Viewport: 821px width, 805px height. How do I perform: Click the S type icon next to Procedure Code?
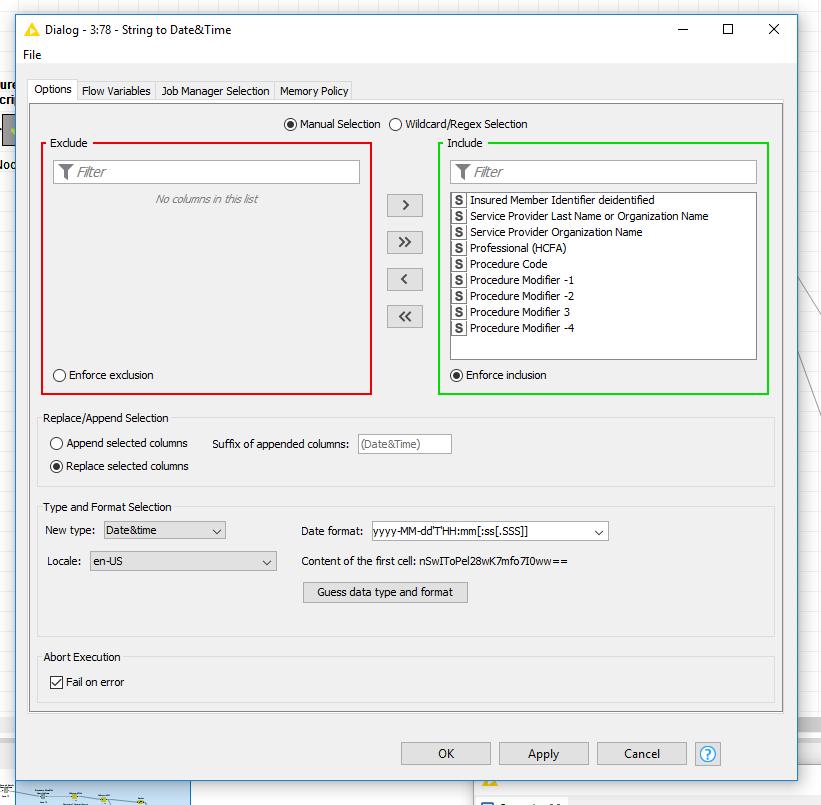(x=458, y=264)
